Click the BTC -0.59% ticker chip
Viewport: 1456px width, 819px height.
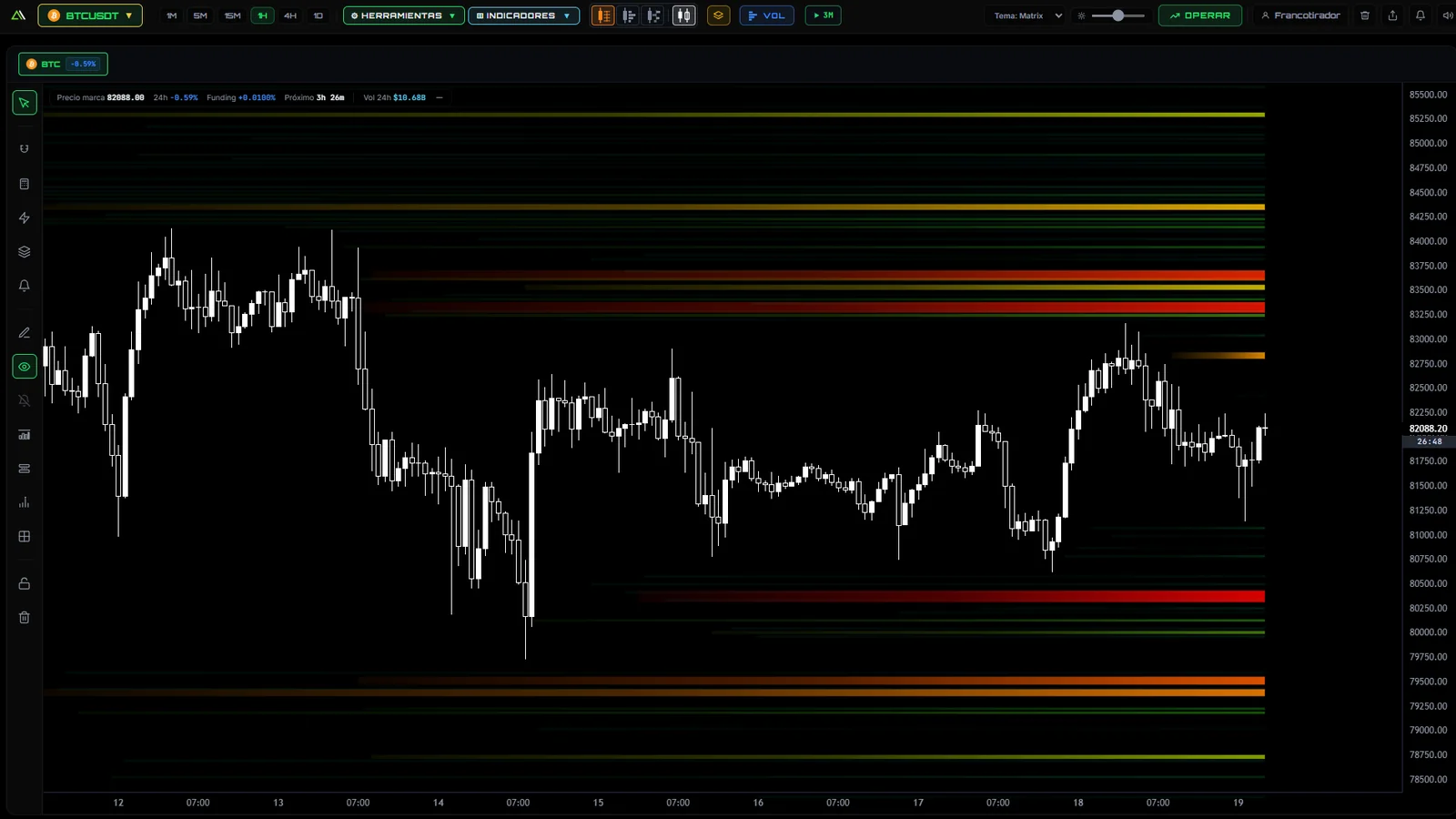pyautogui.click(x=63, y=64)
